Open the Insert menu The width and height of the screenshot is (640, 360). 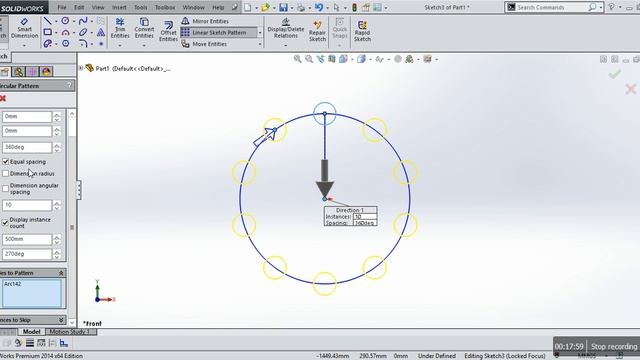pyautogui.click(x=119, y=7)
